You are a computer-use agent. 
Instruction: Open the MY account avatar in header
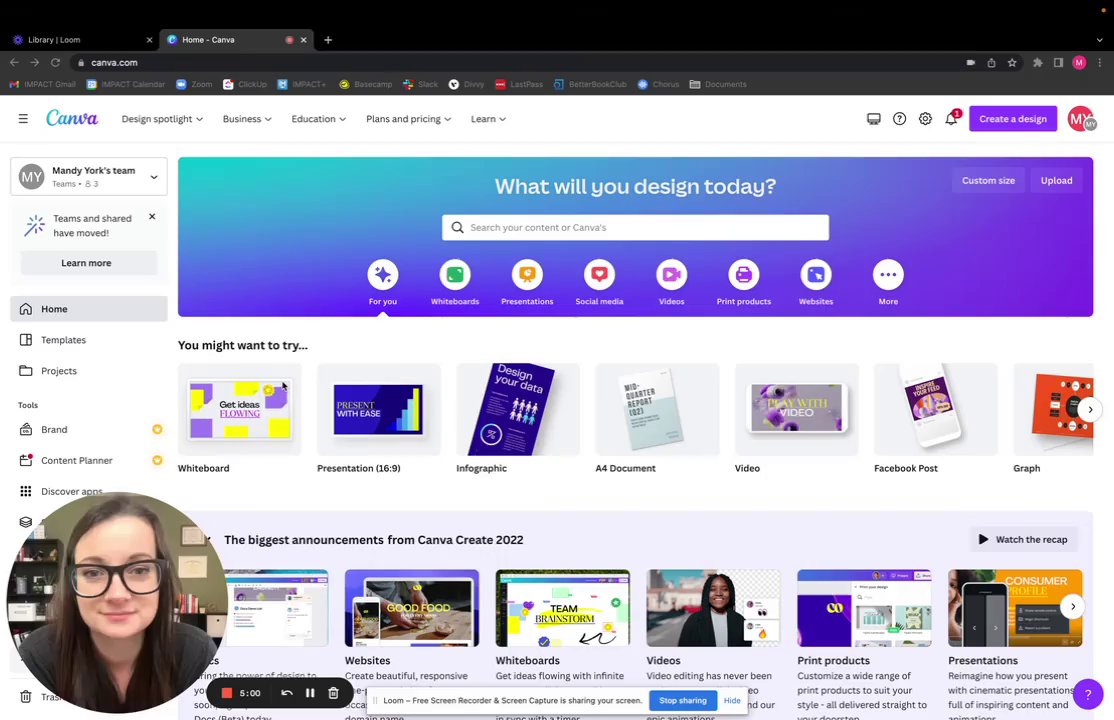[1081, 119]
